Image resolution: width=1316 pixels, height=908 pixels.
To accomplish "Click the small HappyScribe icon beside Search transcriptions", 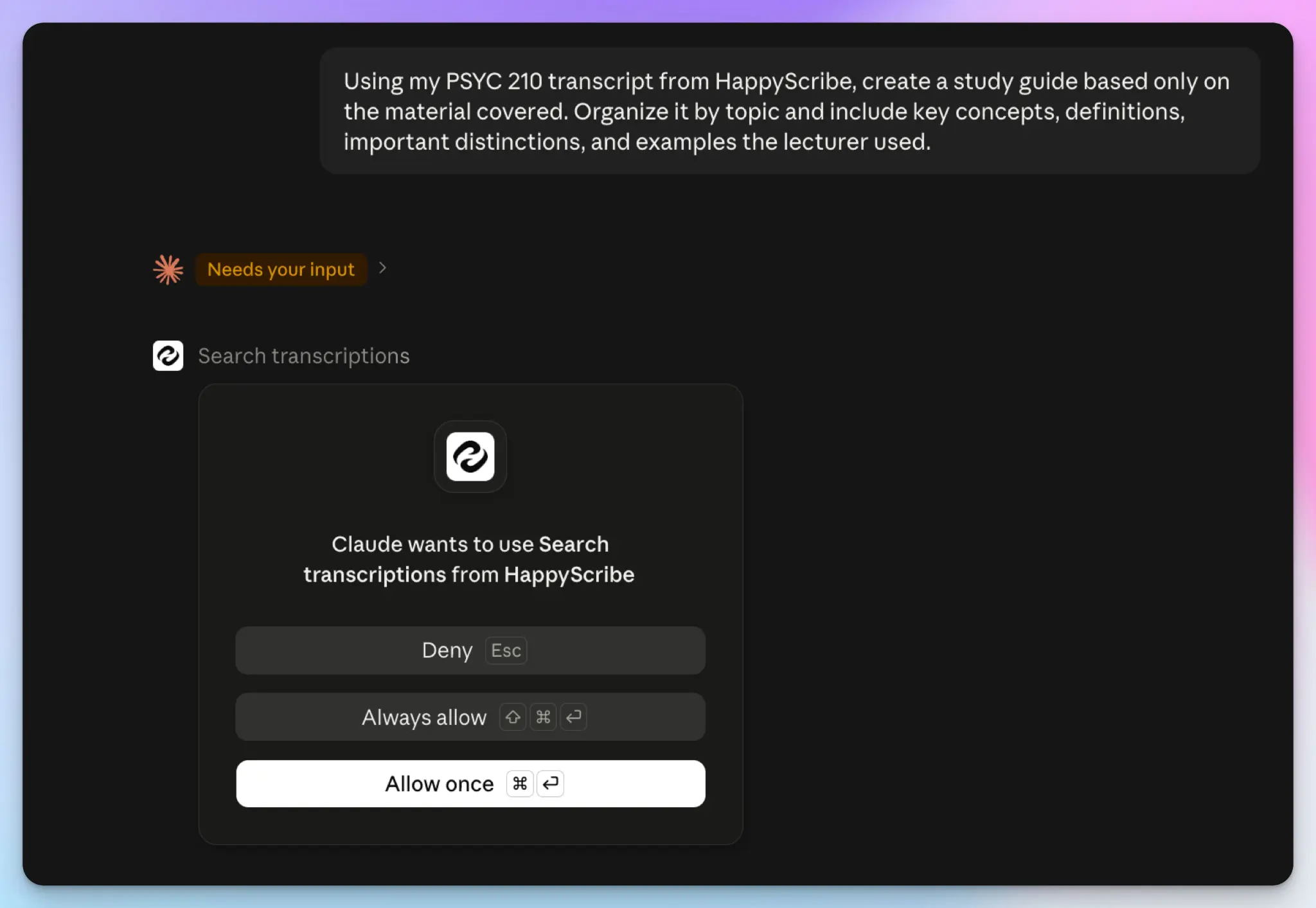I will coord(168,355).
